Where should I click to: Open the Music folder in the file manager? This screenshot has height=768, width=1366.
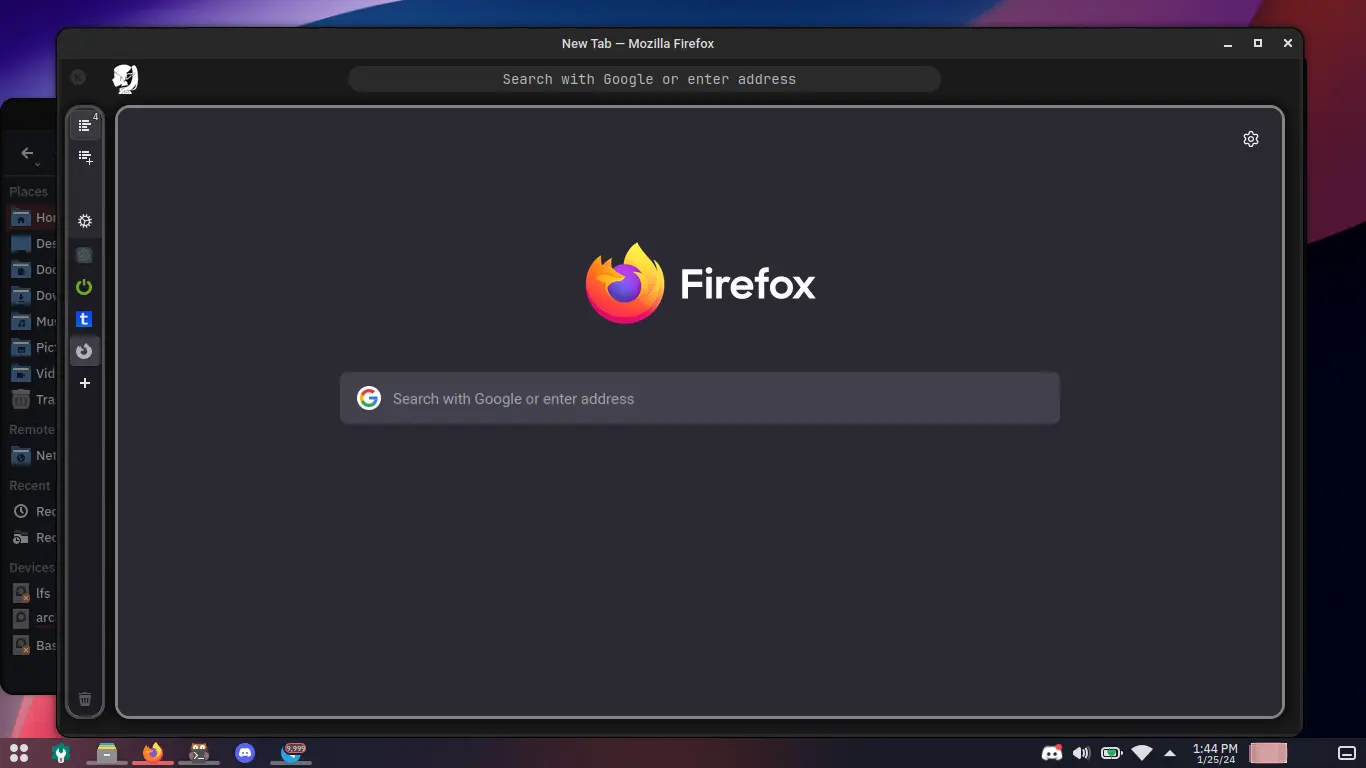click(34, 321)
